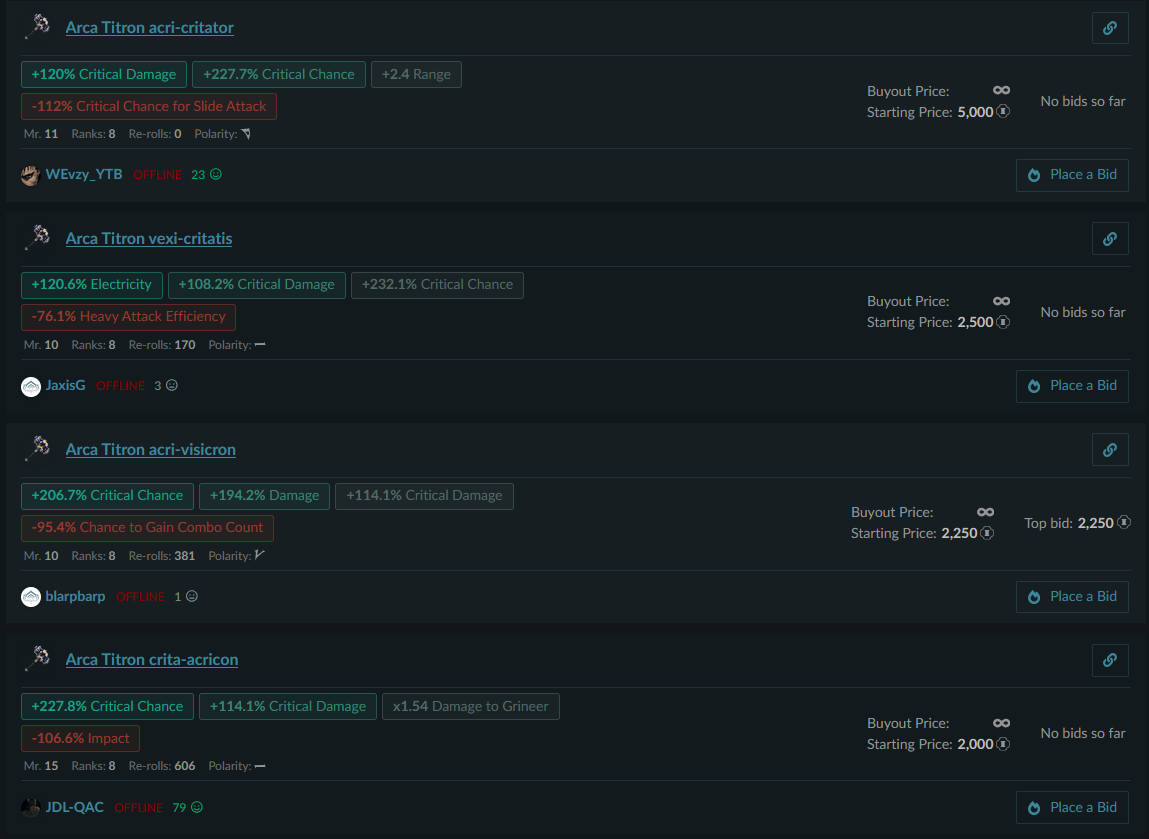Click the +194.2% Damage tag

click(265, 495)
